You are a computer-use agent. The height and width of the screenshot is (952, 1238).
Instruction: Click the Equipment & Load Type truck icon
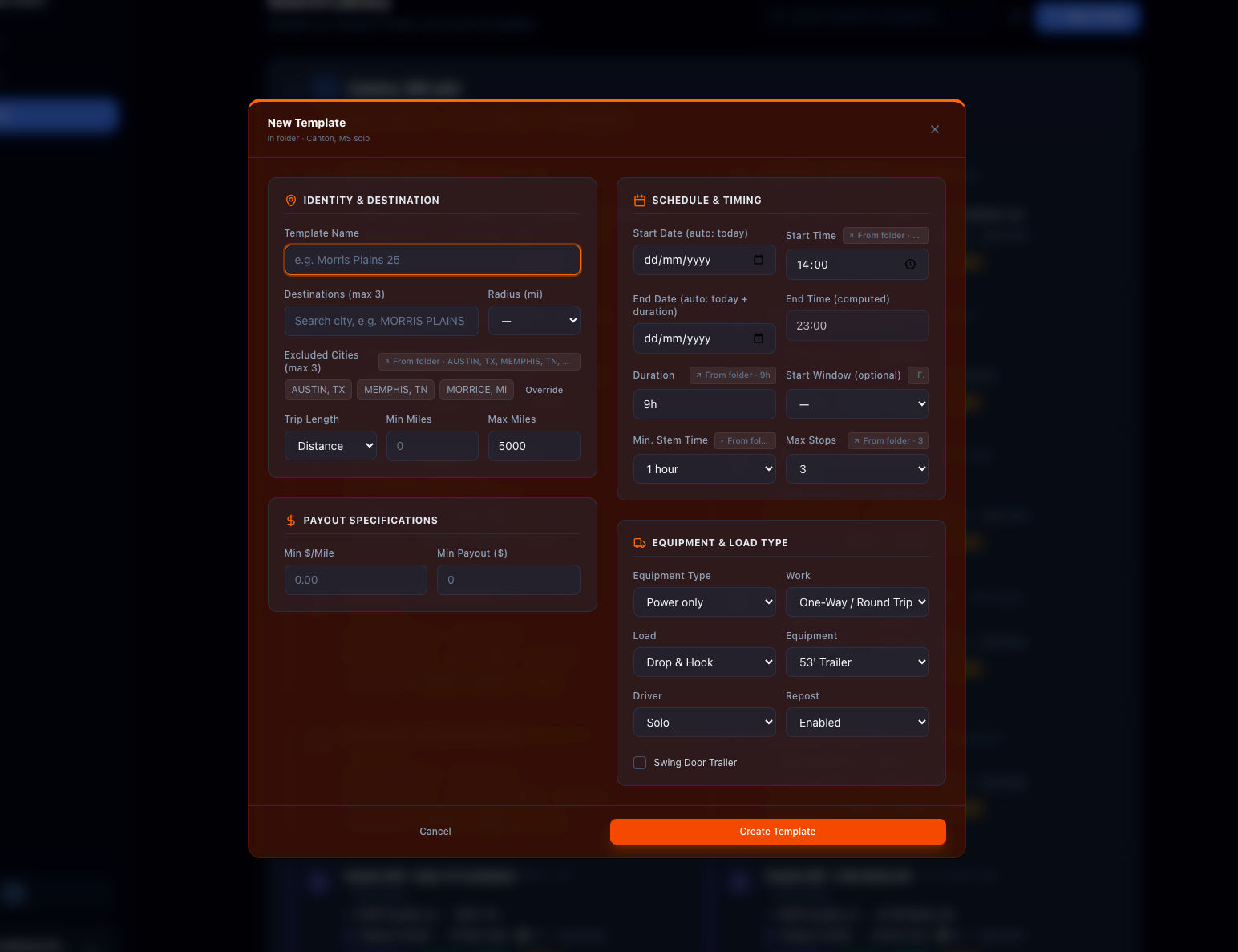(x=640, y=543)
